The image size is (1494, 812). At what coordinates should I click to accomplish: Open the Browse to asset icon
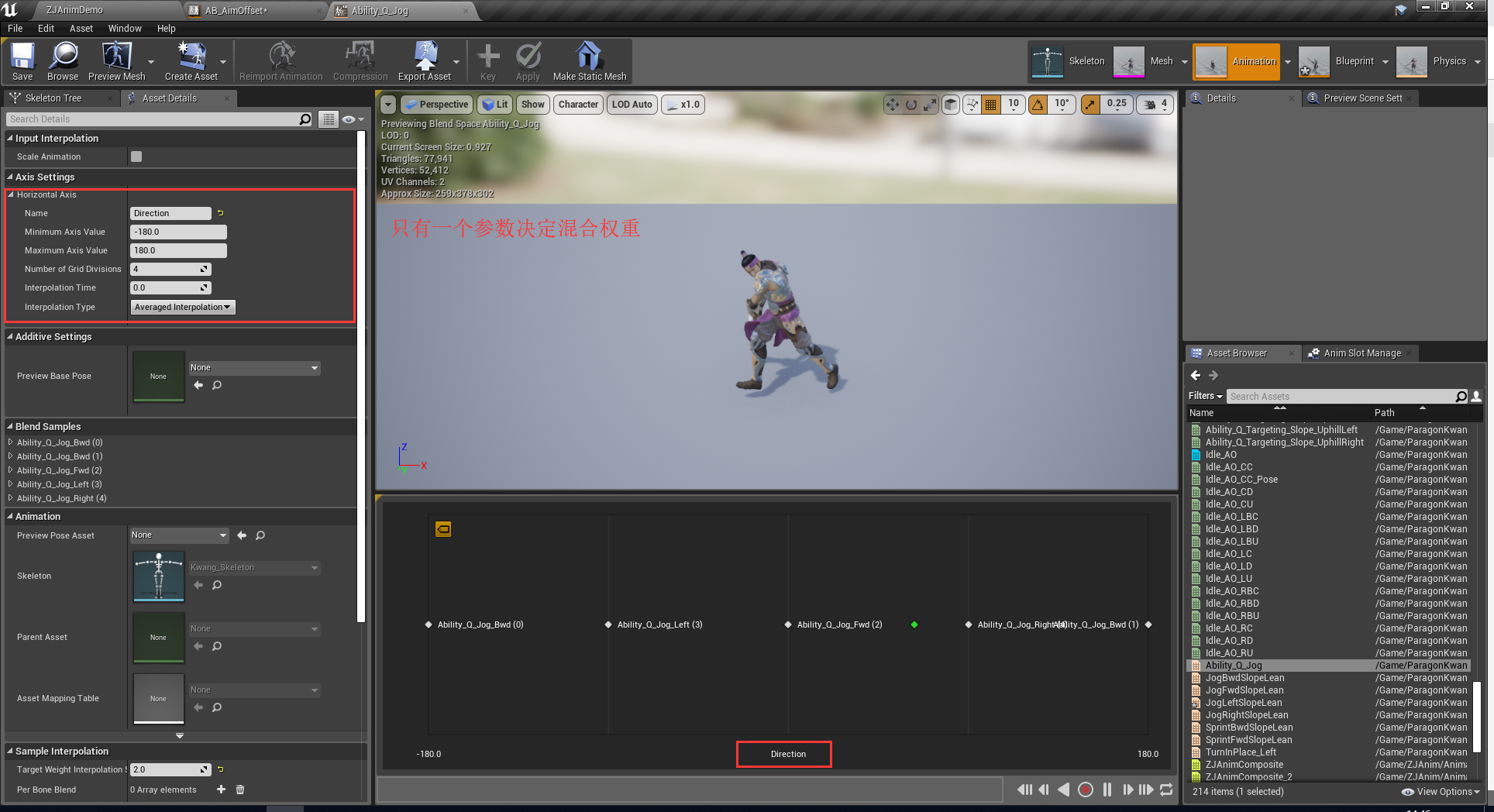(63, 61)
